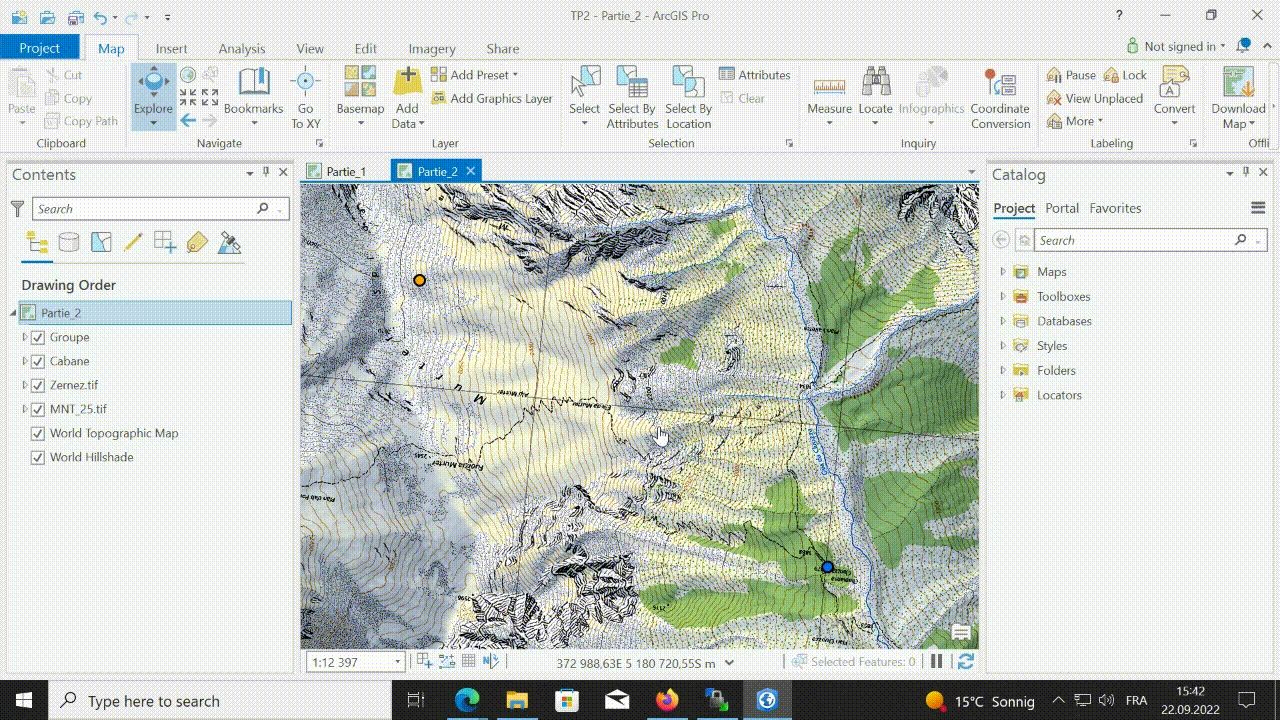Refresh the map view in status bar
Image resolution: width=1280 pixels, height=720 pixels.
click(965, 661)
